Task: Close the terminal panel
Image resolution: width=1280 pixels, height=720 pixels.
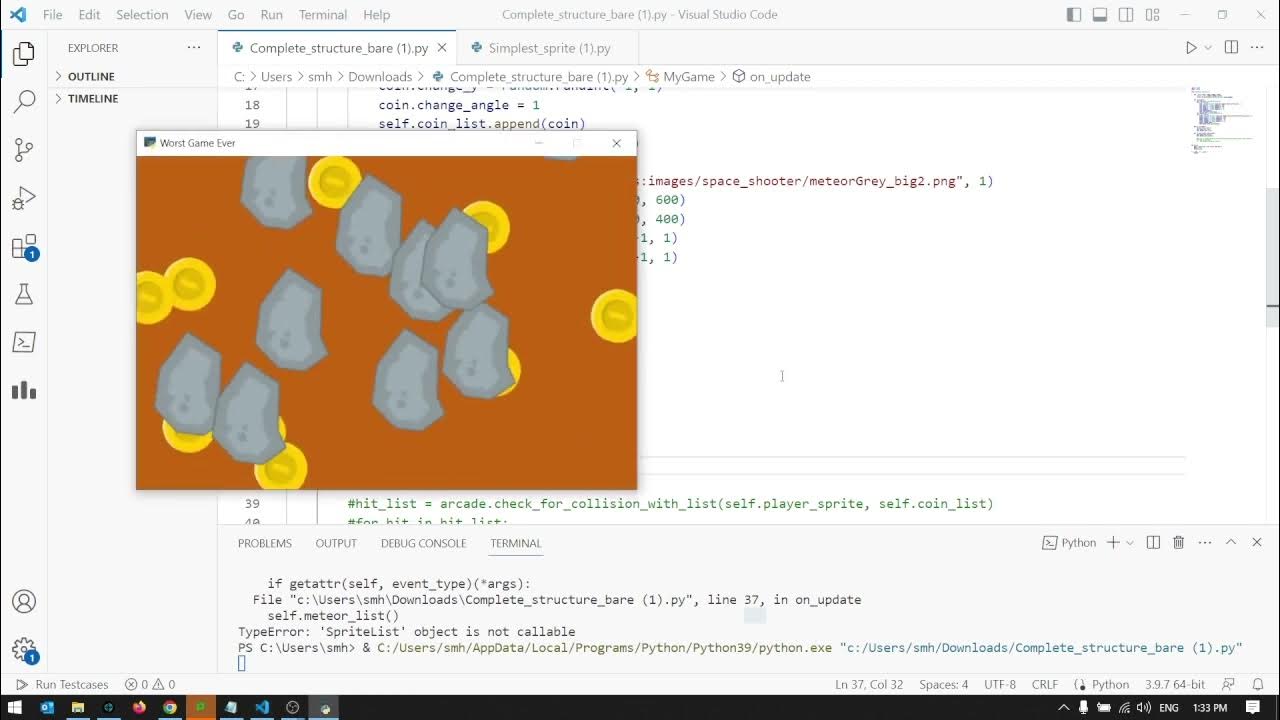Action: click(1257, 543)
